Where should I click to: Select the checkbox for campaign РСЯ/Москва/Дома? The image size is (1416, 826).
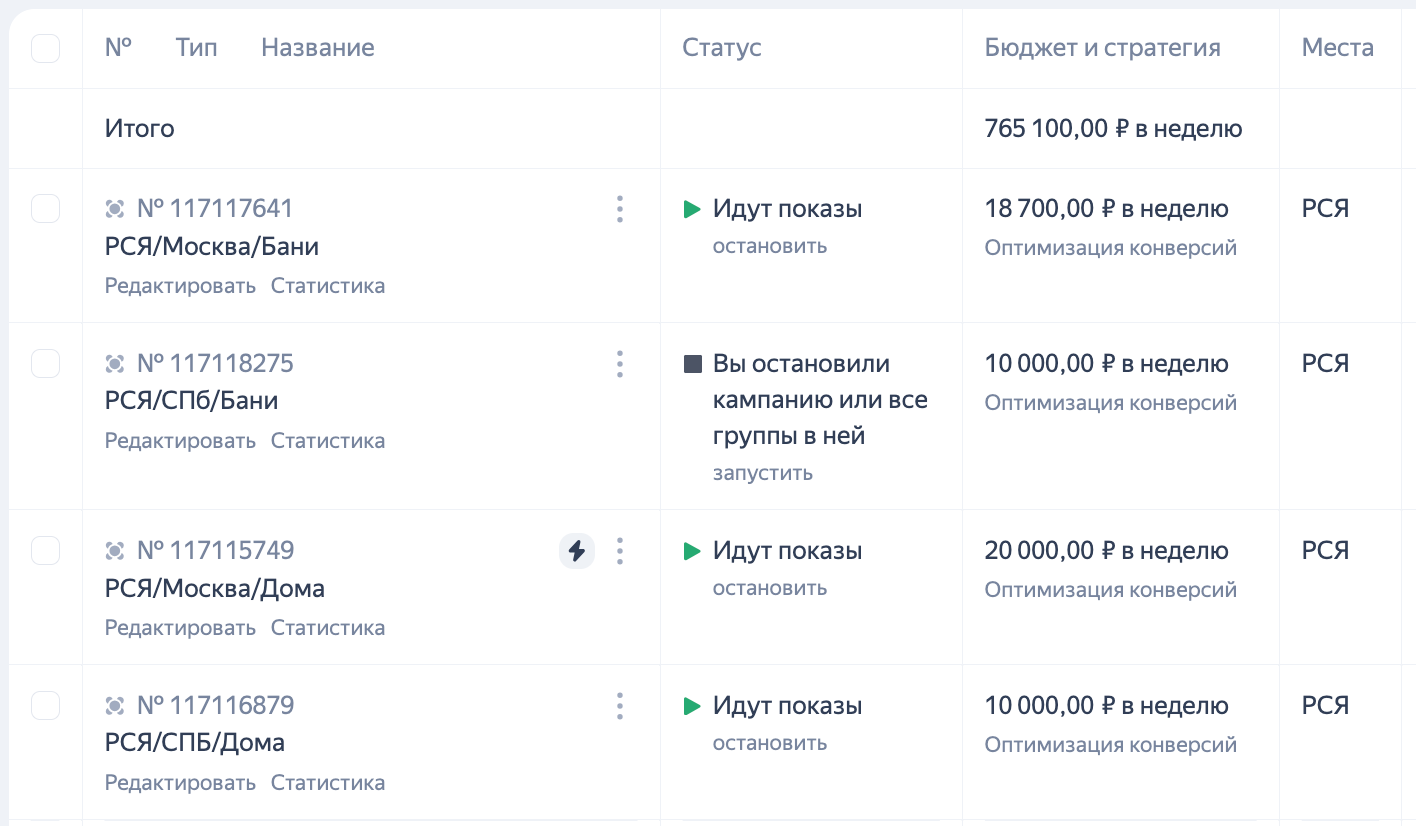[x=46, y=551]
